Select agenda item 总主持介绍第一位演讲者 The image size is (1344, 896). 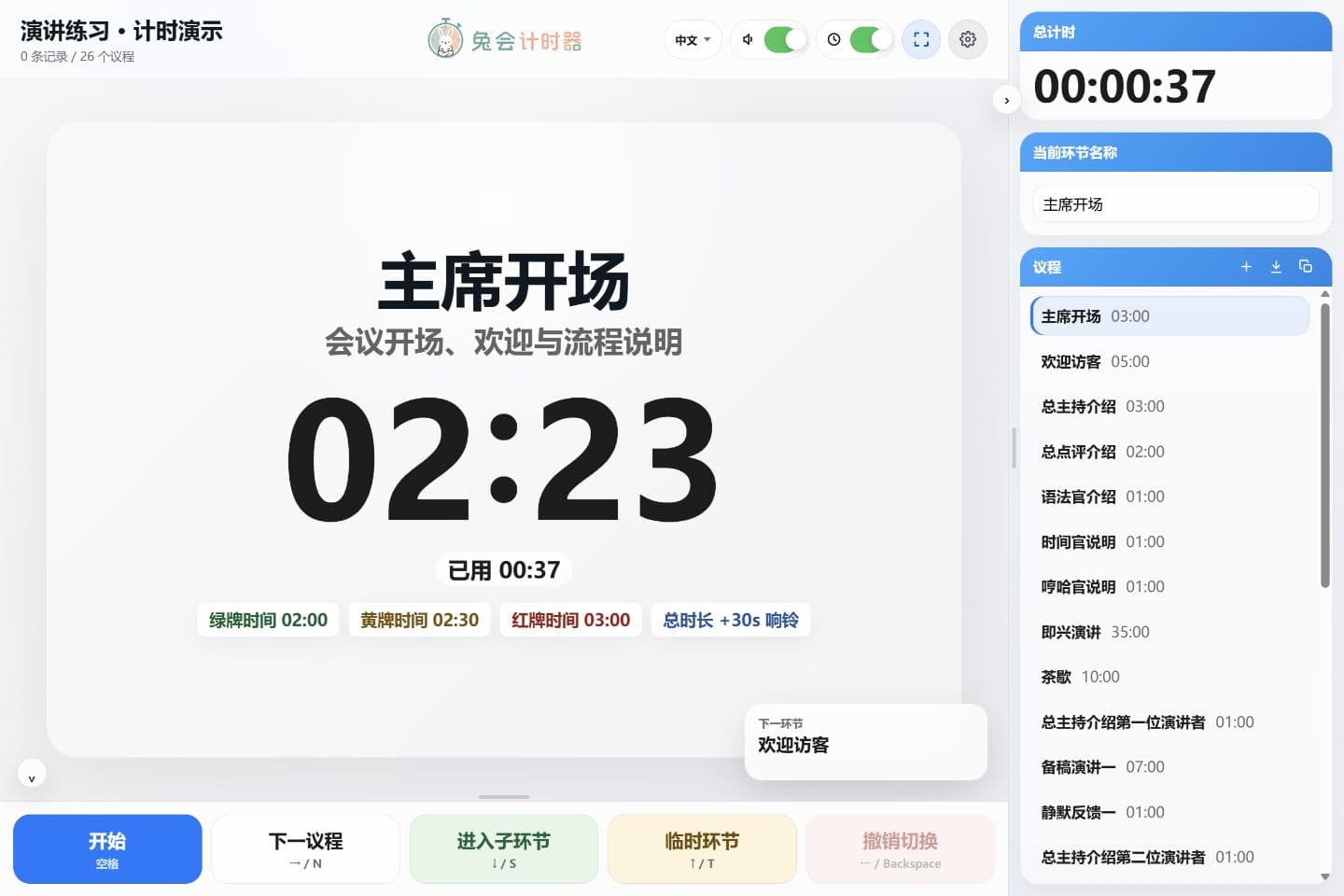(1169, 722)
